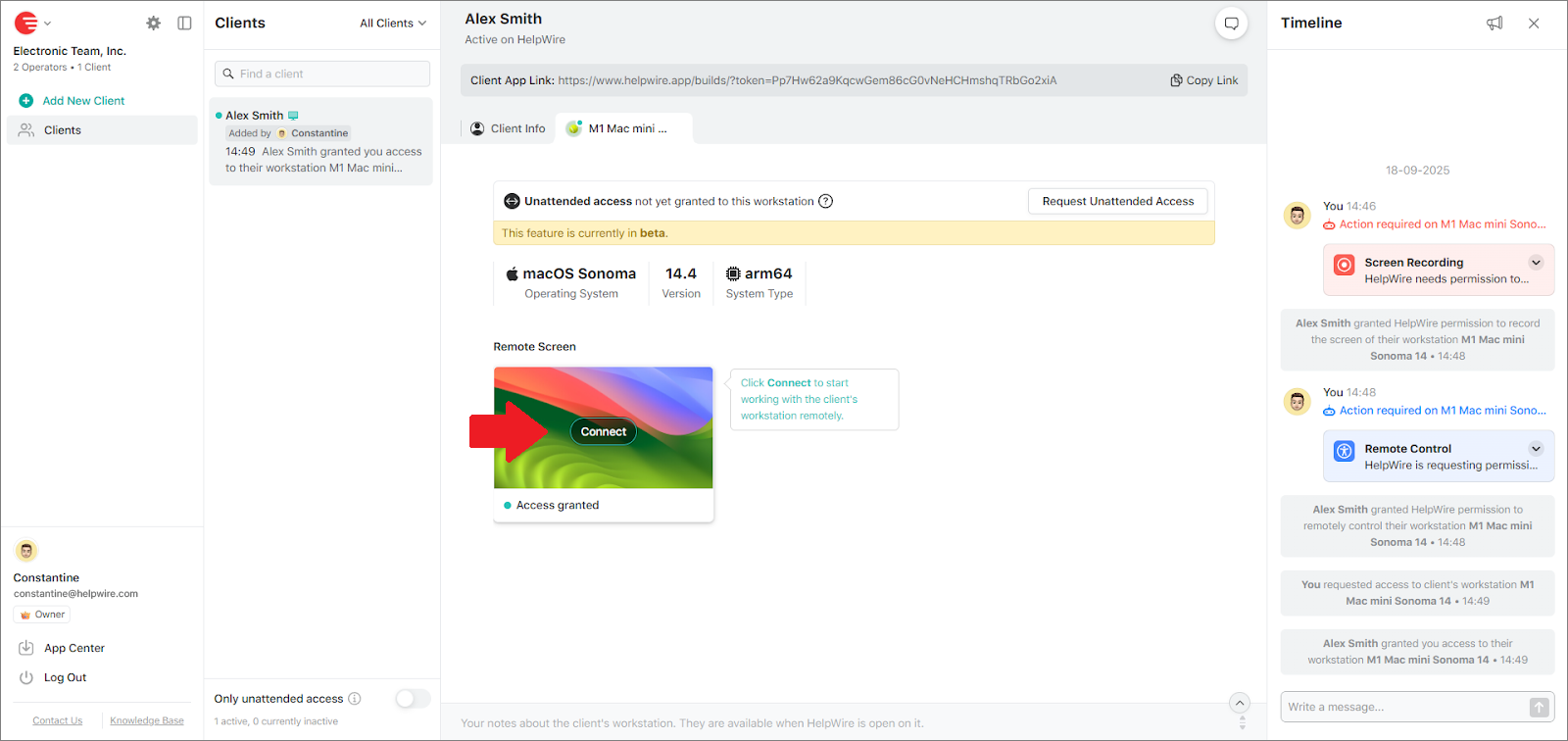This screenshot has width=1568, height=741.
Task: Open the Knowledge Base link
Action: coord(147,720)
